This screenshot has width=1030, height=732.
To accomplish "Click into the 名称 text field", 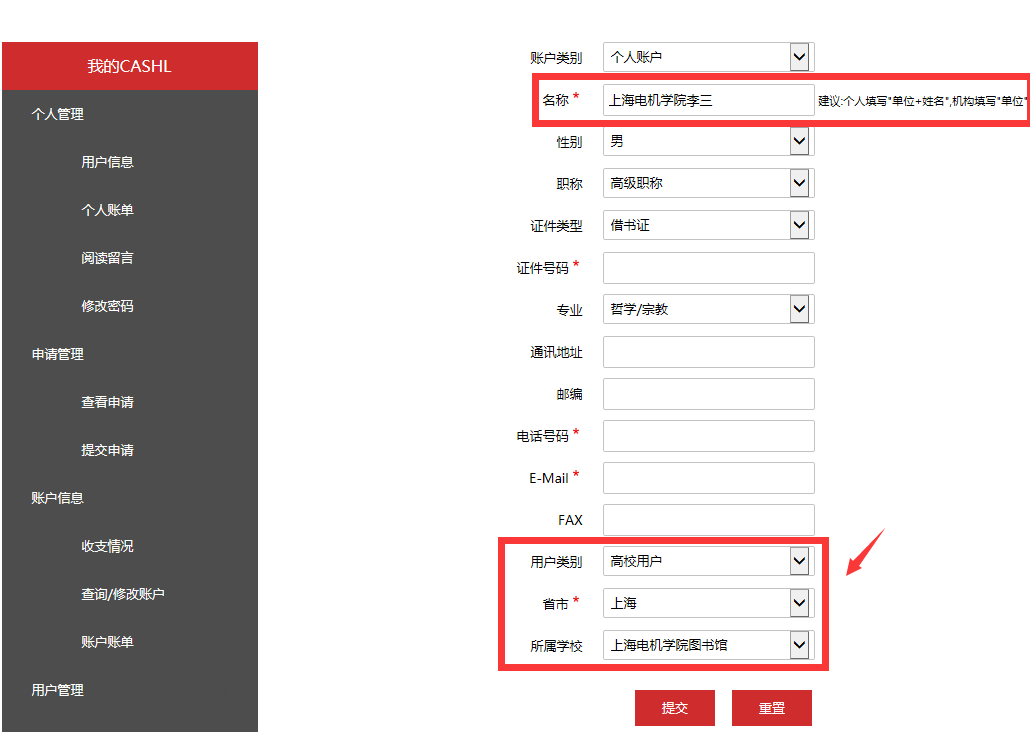I will click(708, 100).
